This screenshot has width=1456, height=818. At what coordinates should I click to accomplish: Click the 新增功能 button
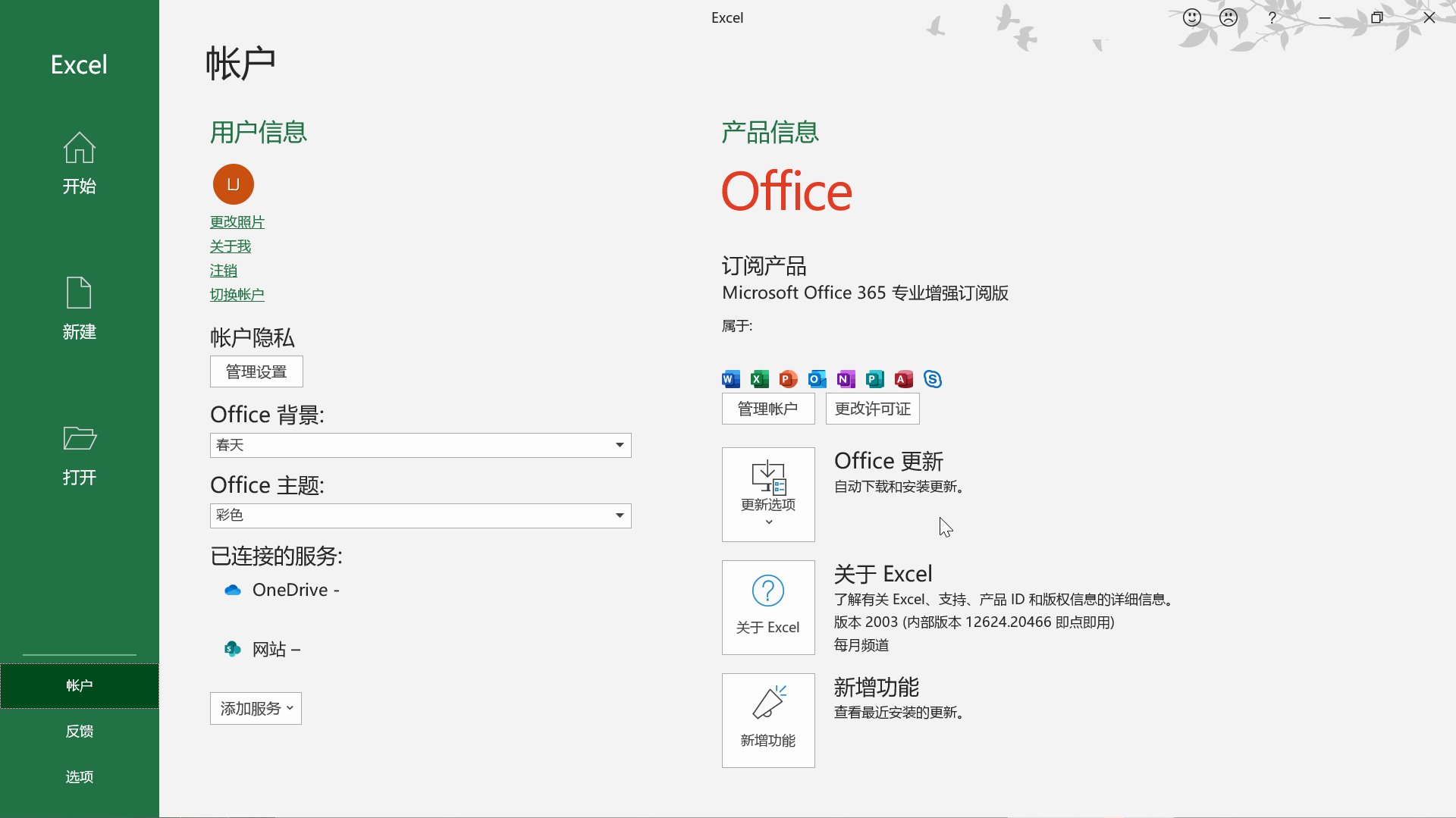(x=768, y=720)
